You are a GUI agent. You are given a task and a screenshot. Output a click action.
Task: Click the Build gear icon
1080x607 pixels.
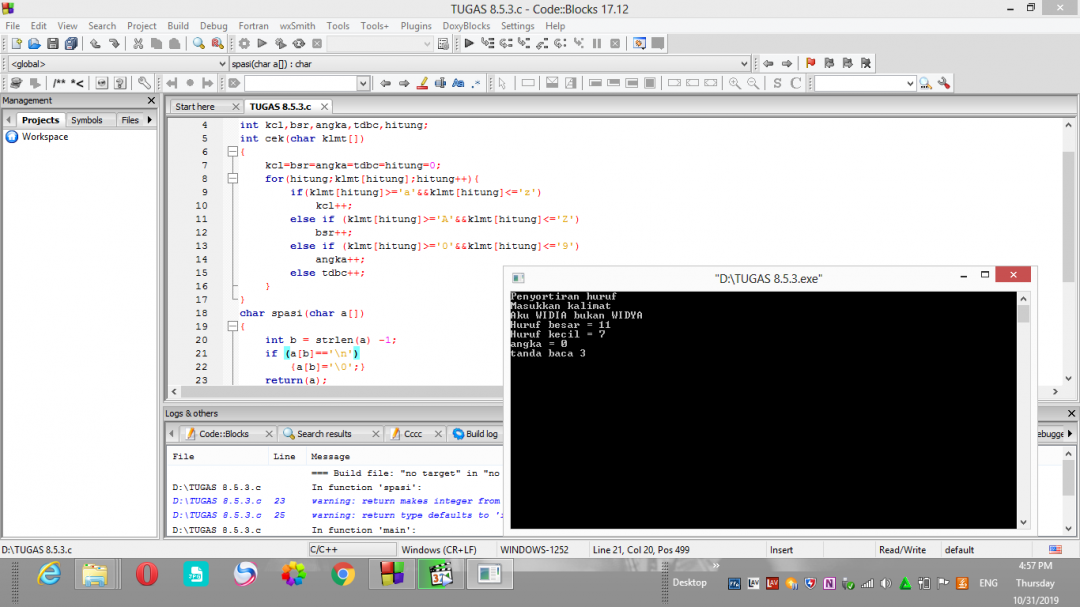coord(244,43)
